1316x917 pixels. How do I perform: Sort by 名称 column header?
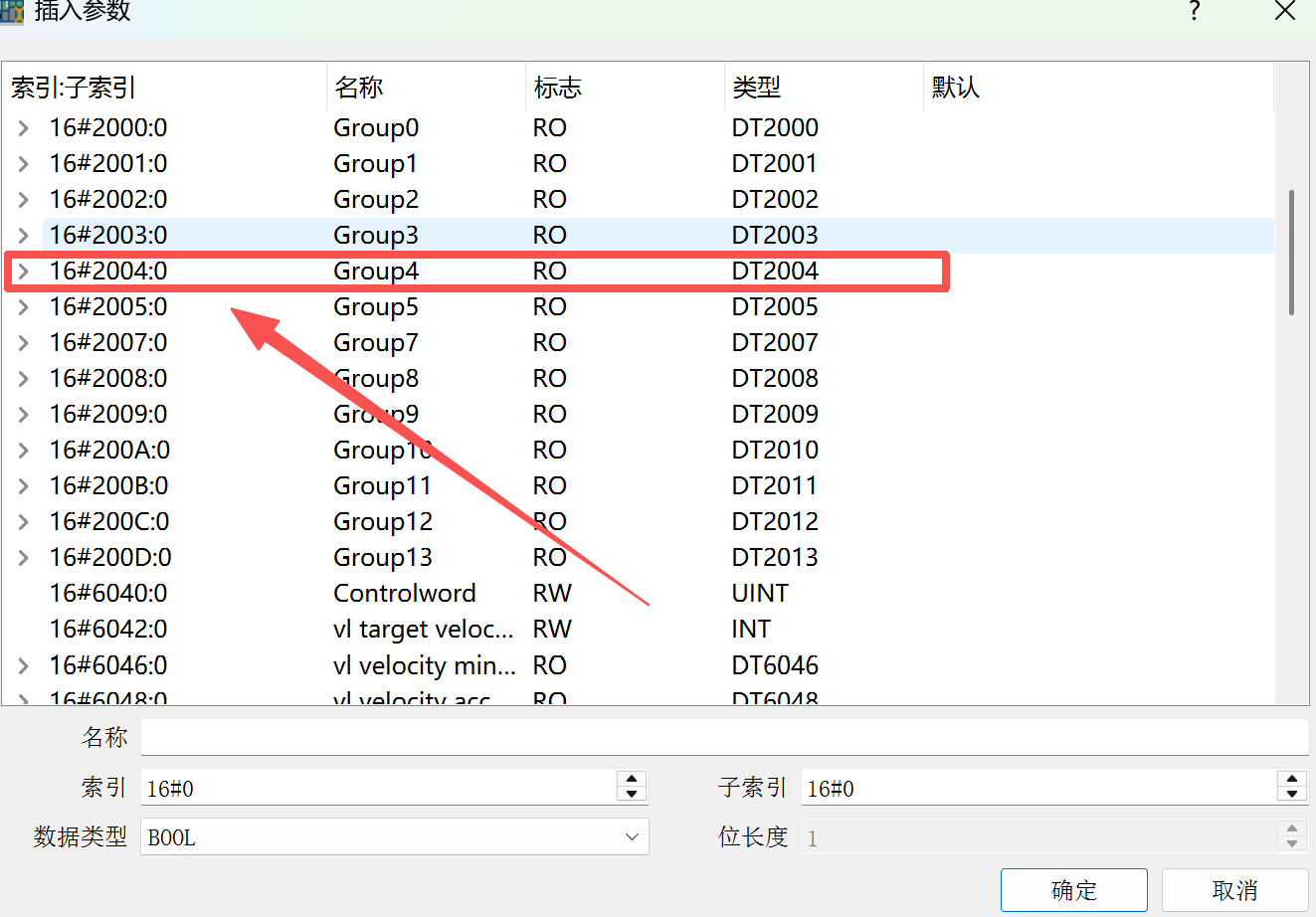(427, 88)
